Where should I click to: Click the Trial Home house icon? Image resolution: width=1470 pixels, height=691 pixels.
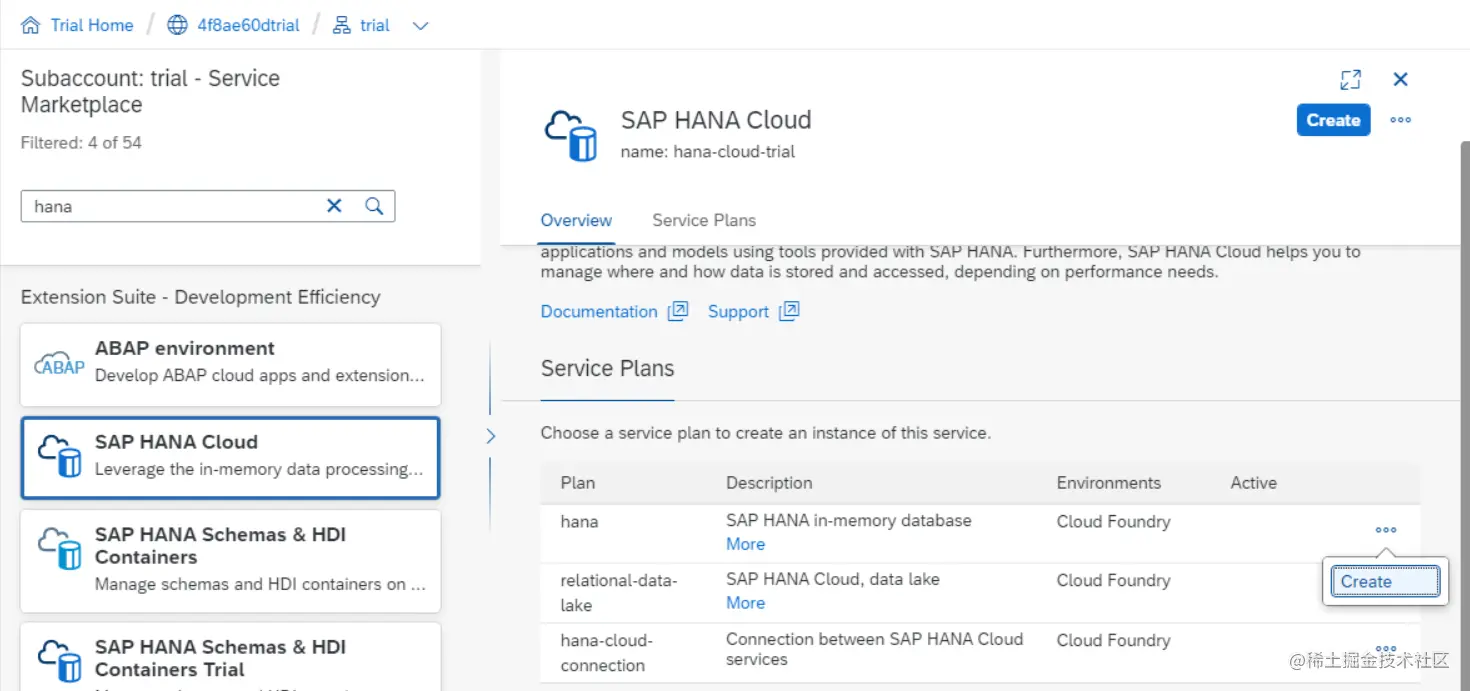click(x=31, y=25)
